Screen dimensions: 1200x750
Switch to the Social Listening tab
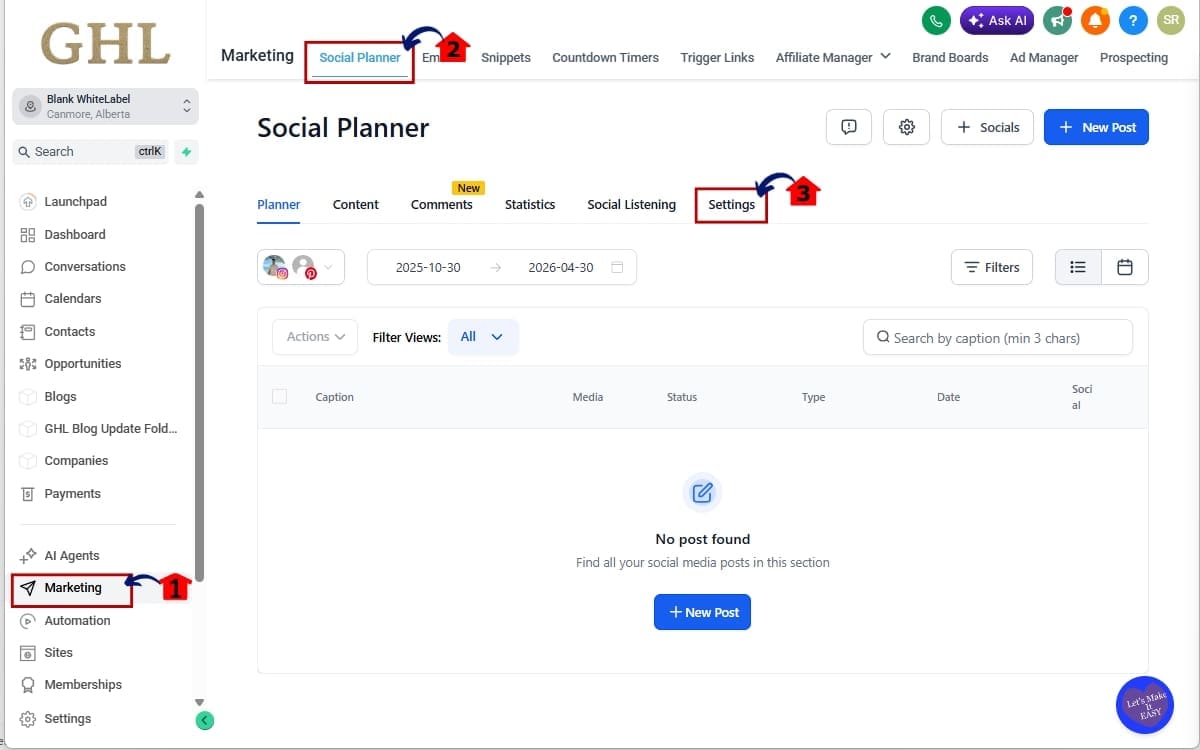click(631, 204)
